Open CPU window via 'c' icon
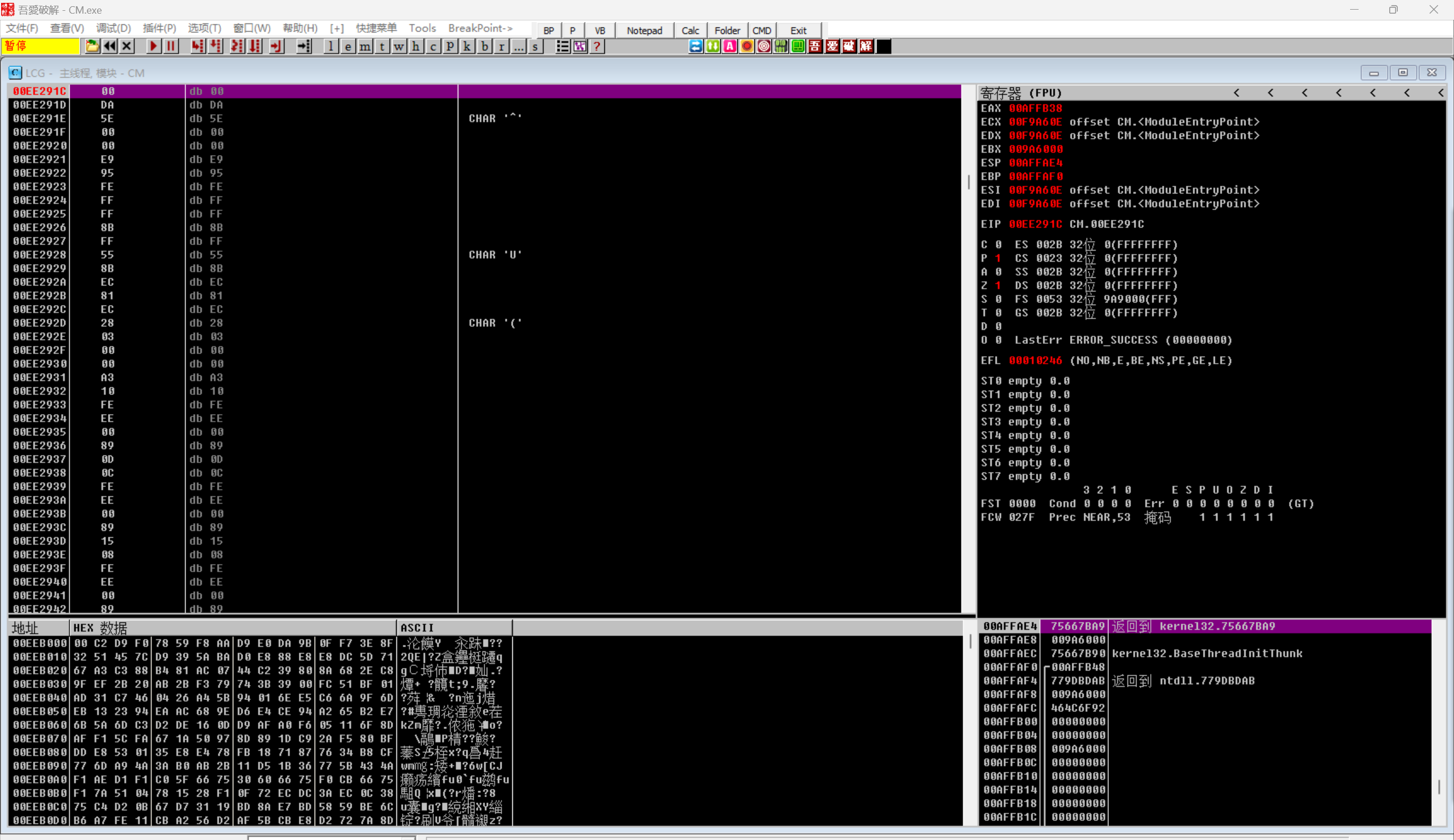This screenshot has width=1454, height=840. coord(433,46)
